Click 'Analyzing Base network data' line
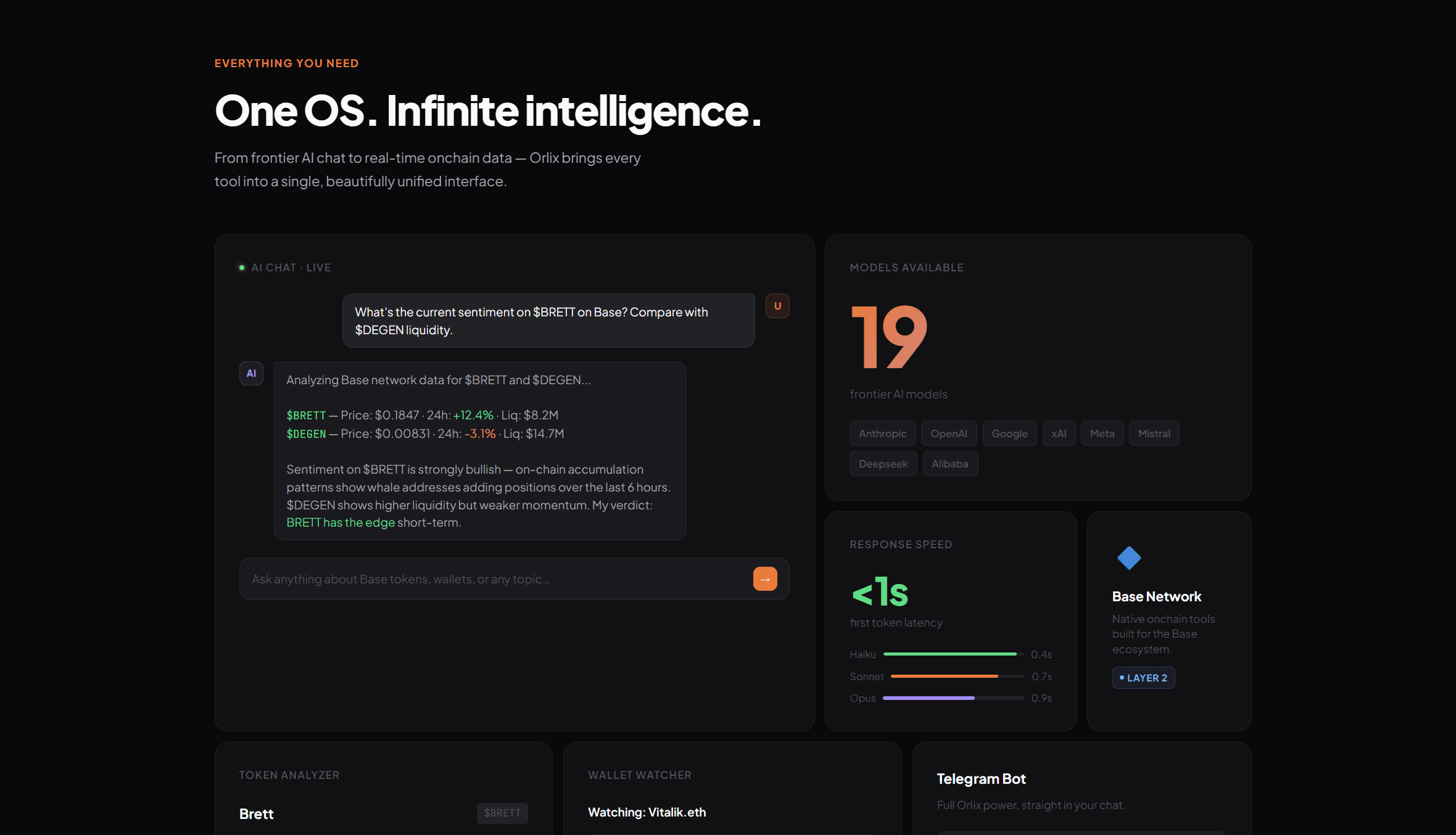The image size is (1456, 835). click(438, 380)
